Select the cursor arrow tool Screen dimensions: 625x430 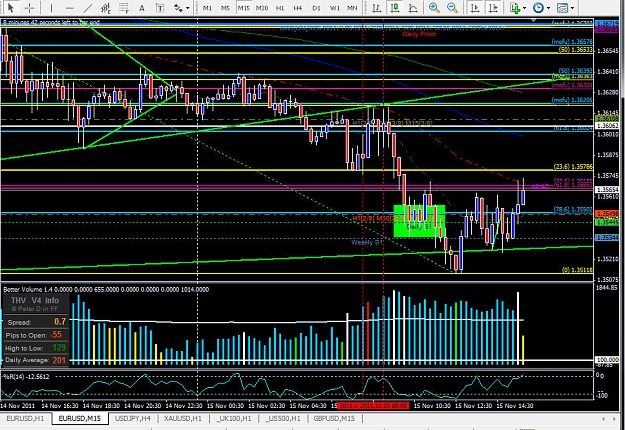11,8
